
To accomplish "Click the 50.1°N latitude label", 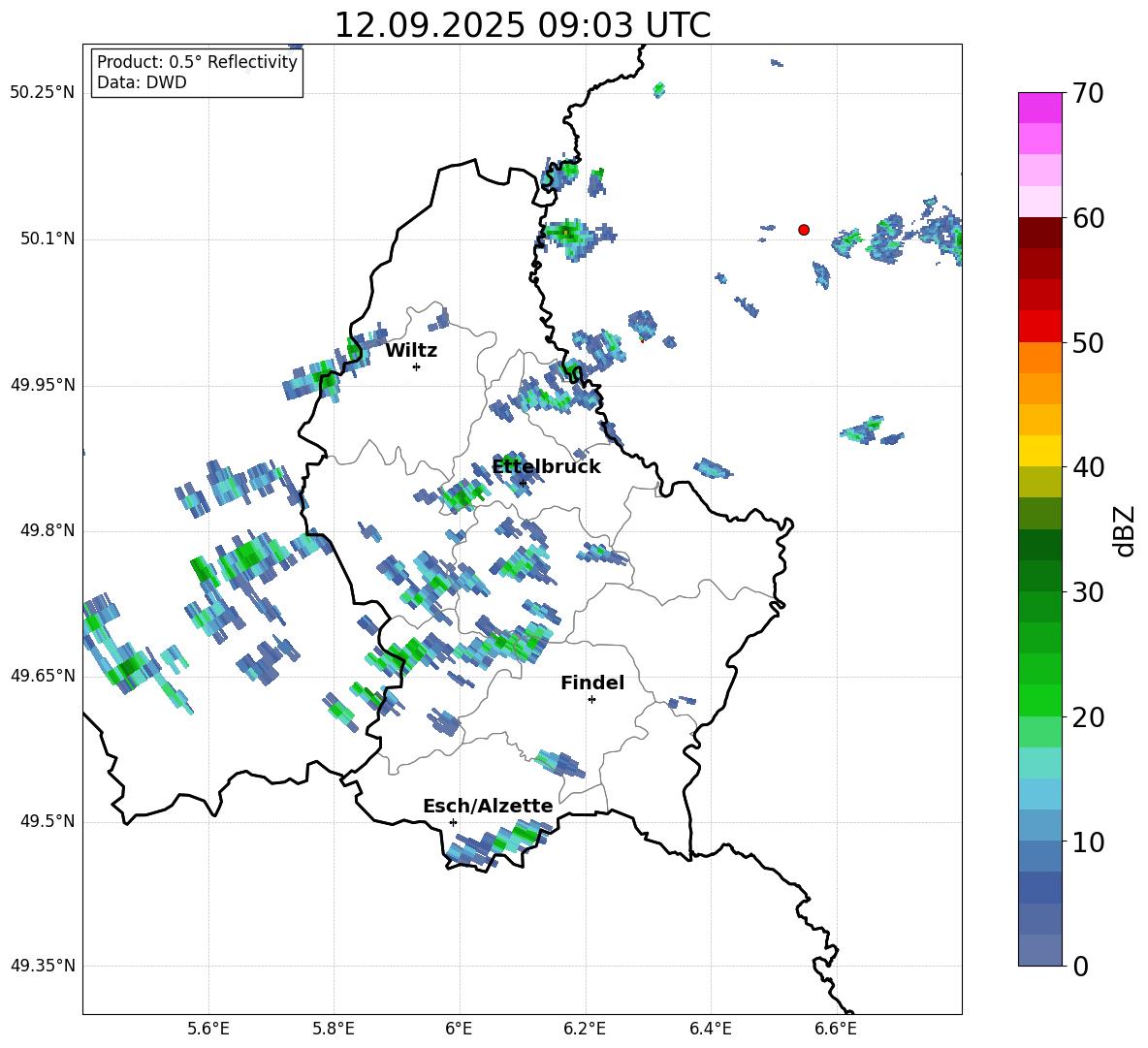I will 48,238.
